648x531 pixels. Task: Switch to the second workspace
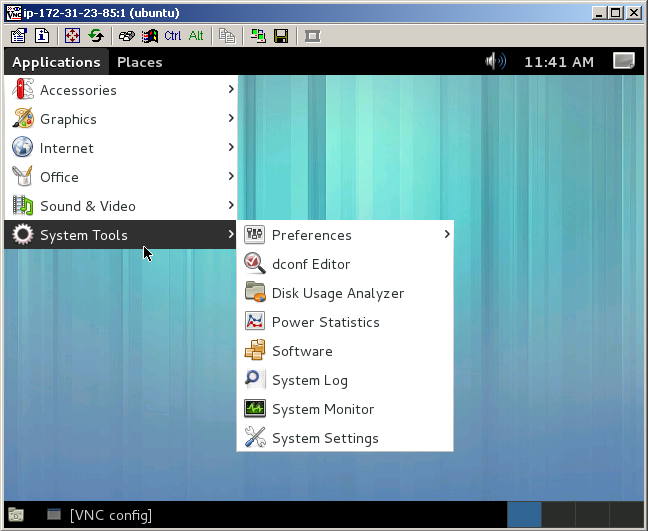click(x=558, y=515)
